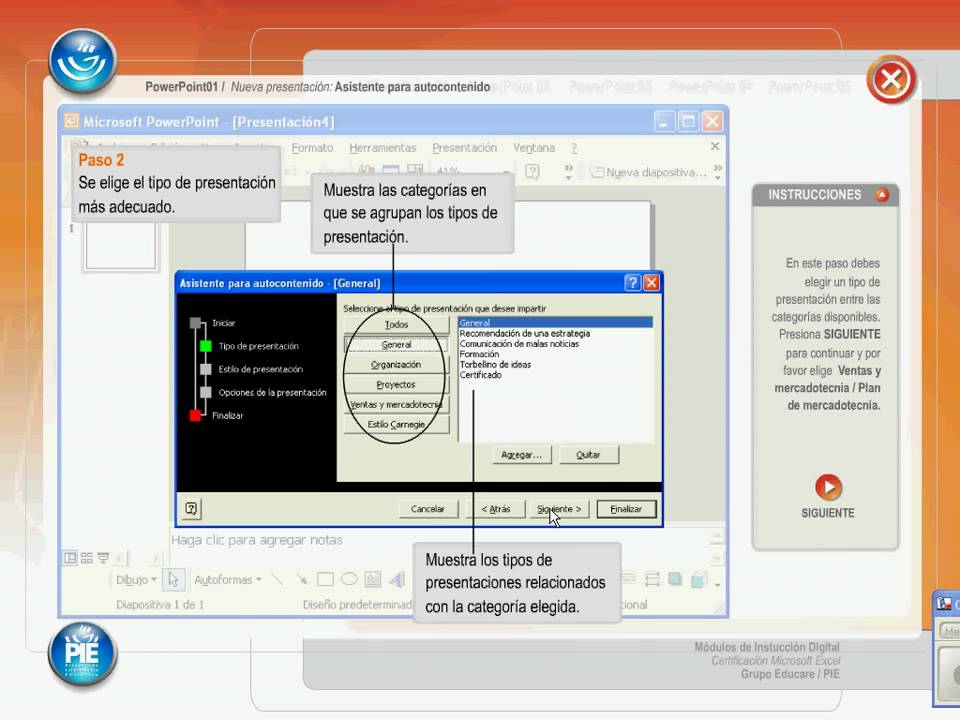Jump to Opciones de la presentación step
960x720 pixels.
pyautogui.click(x=263, y=392)
